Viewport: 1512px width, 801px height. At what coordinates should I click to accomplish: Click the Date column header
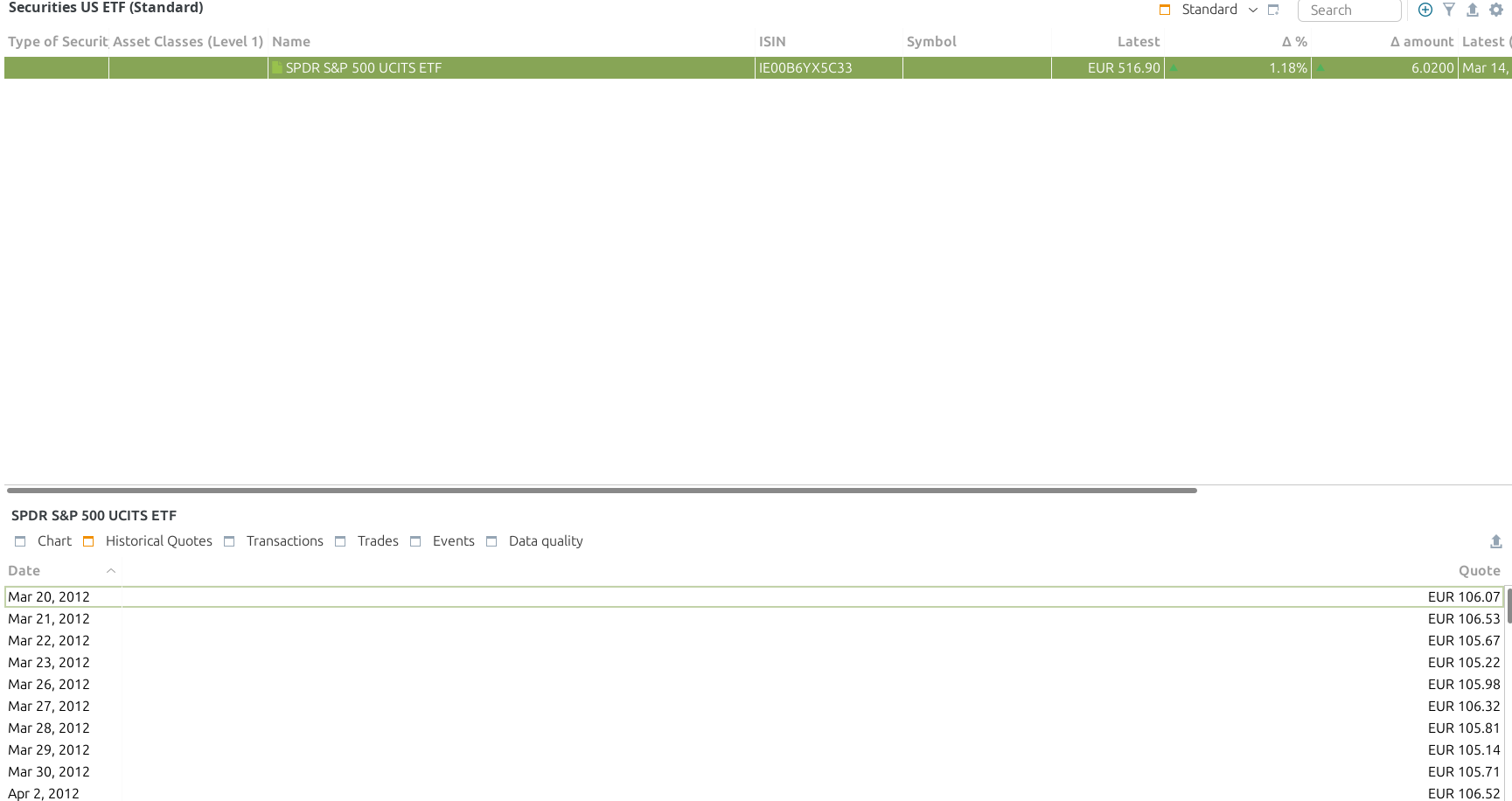click(x=24, y=570)
